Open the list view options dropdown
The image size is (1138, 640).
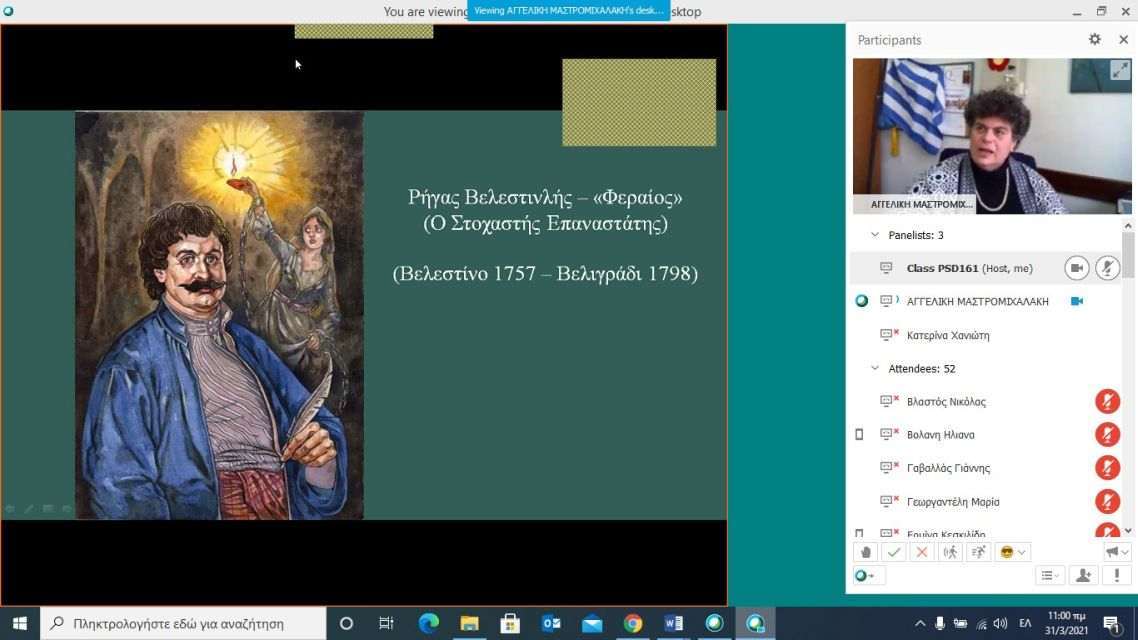point(1049,576)
